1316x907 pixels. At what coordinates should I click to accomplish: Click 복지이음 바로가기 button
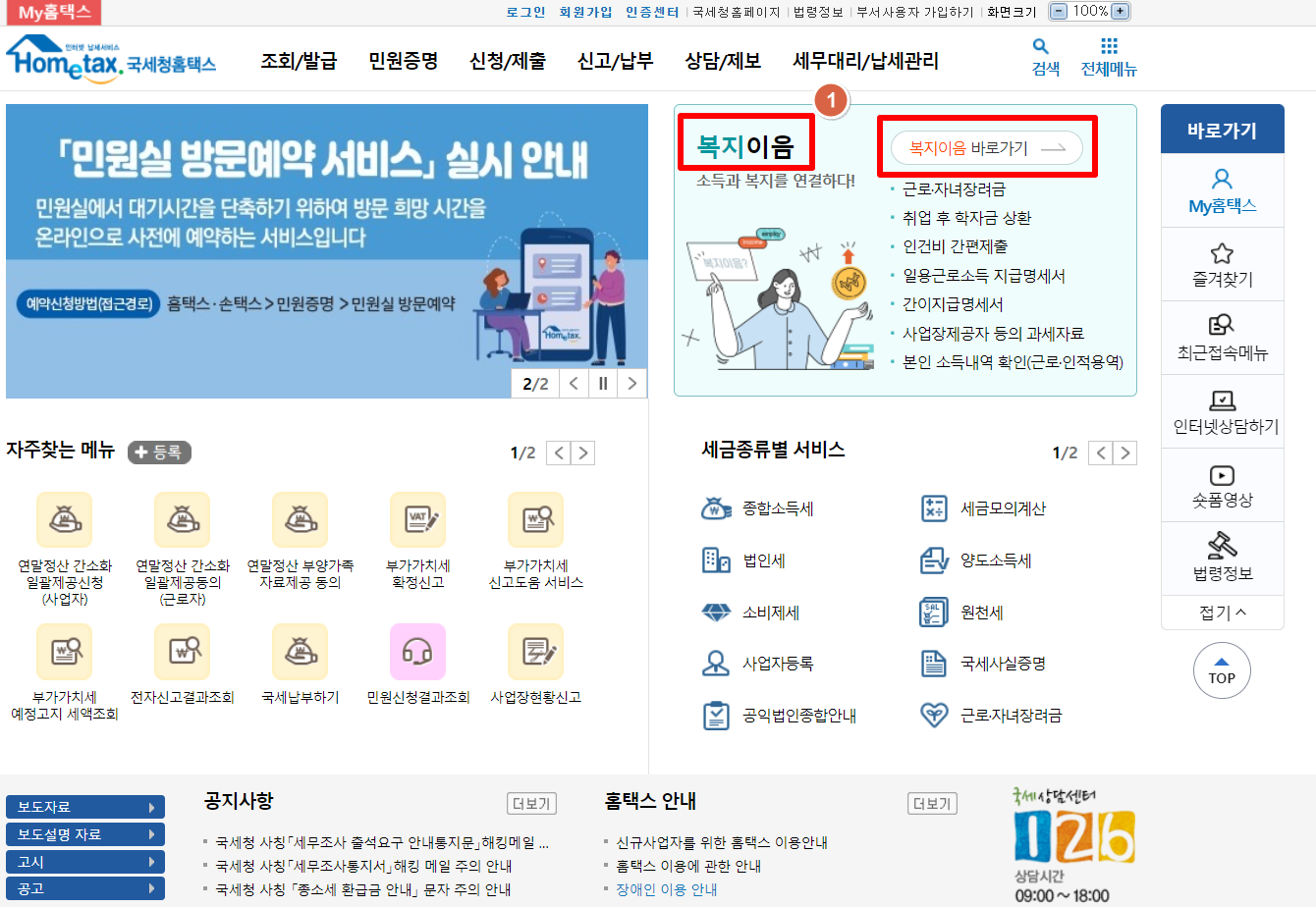tap(987, 148)
